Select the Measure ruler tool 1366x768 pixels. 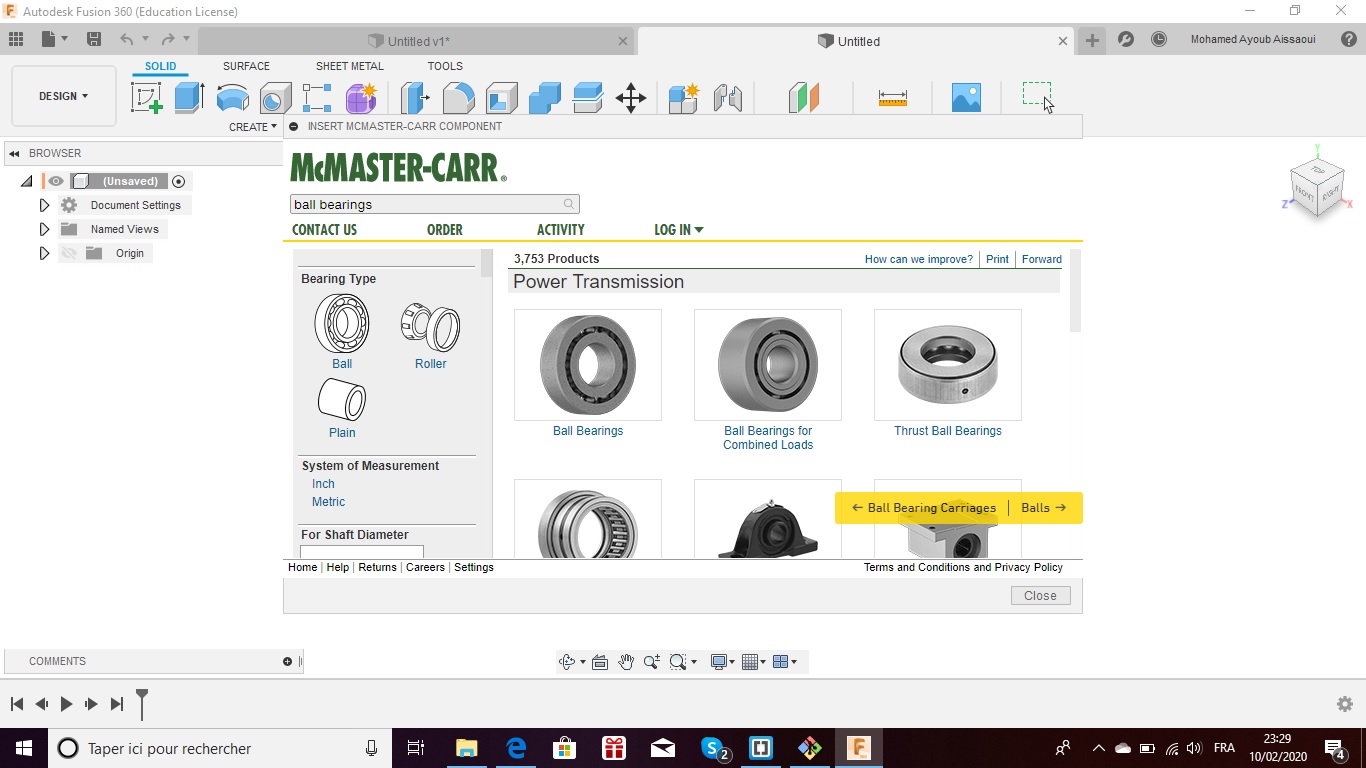892,98
